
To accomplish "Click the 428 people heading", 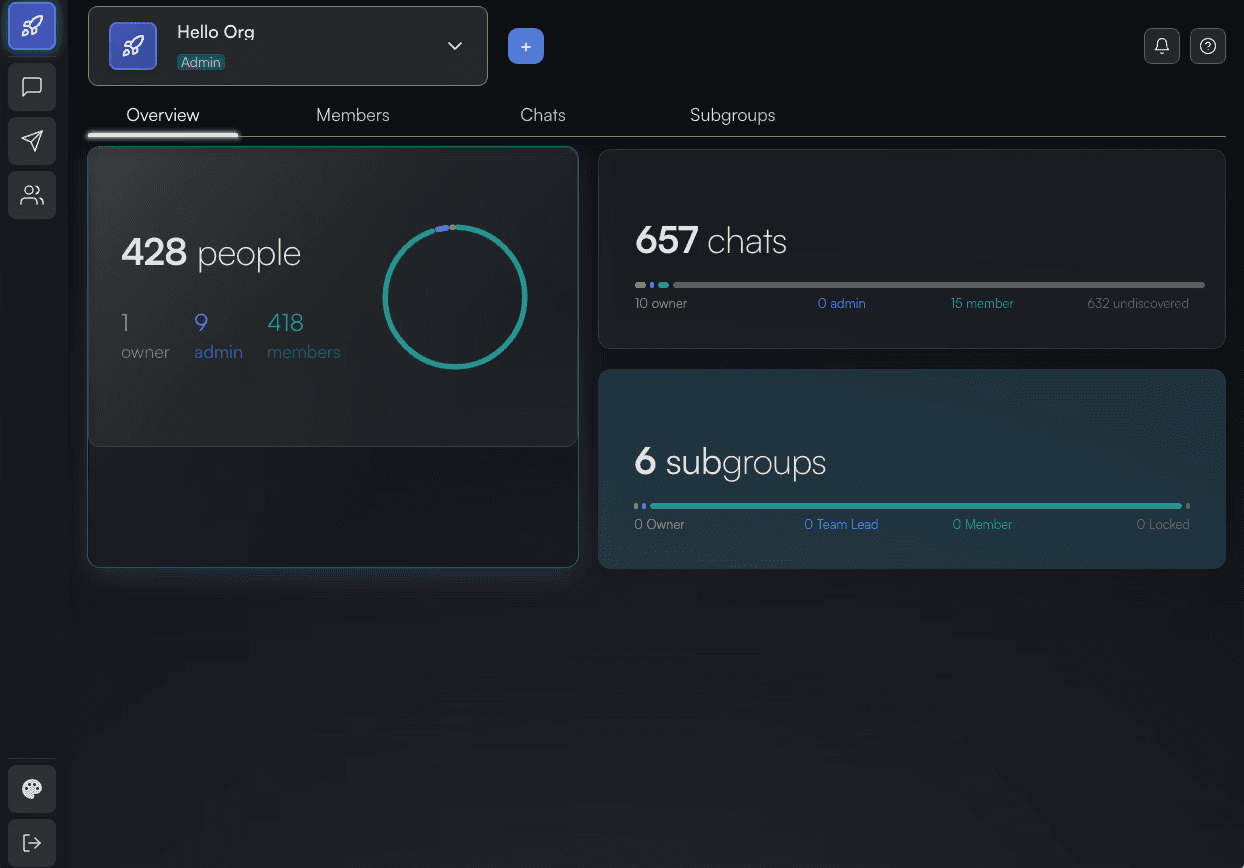I will [x=211, y=253].
